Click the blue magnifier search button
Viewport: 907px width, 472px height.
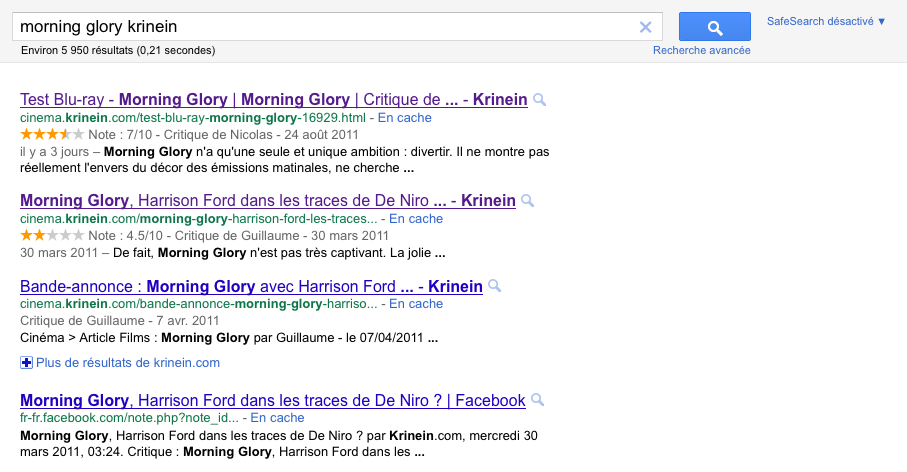click(714, 27)
